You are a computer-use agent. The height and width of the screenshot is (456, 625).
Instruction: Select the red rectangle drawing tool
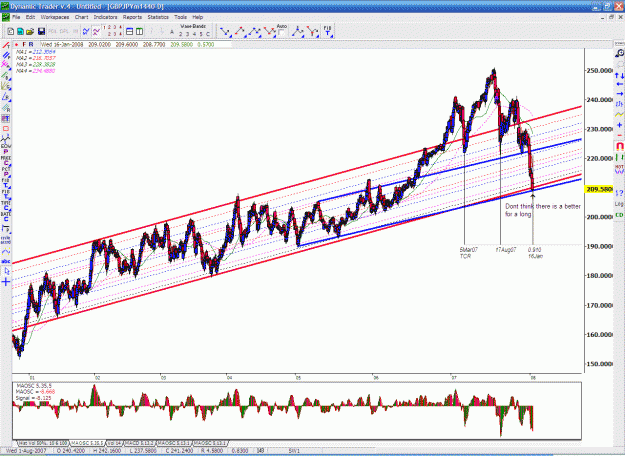click(x=6, y=128)
